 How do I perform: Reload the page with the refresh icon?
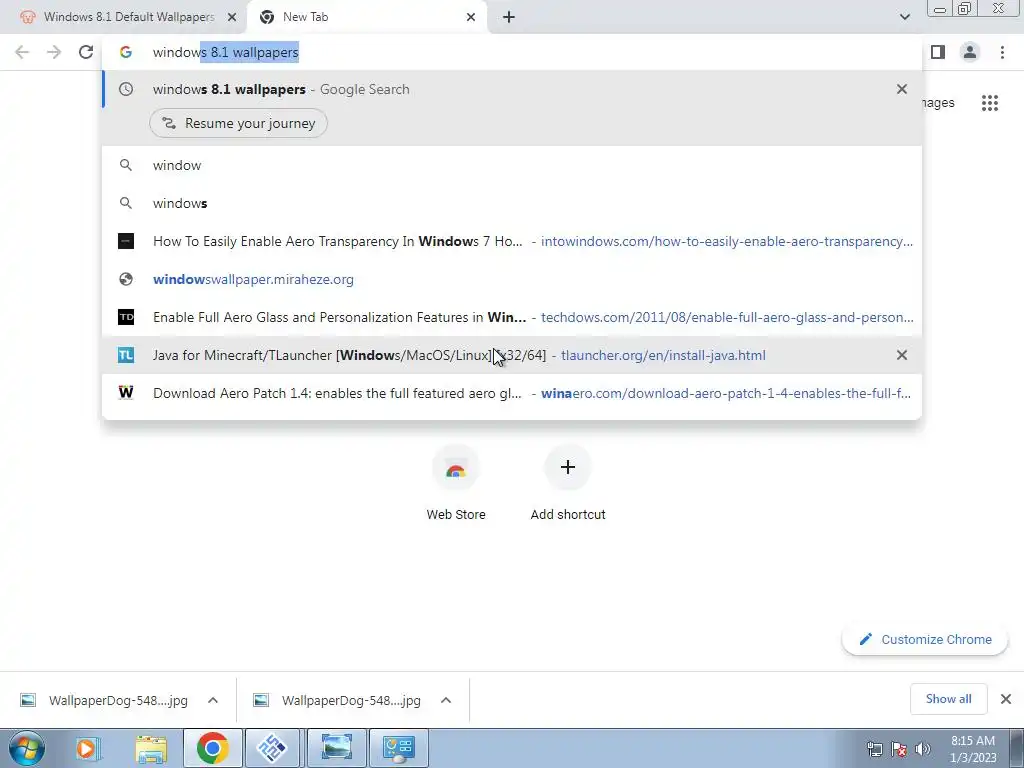86,52
